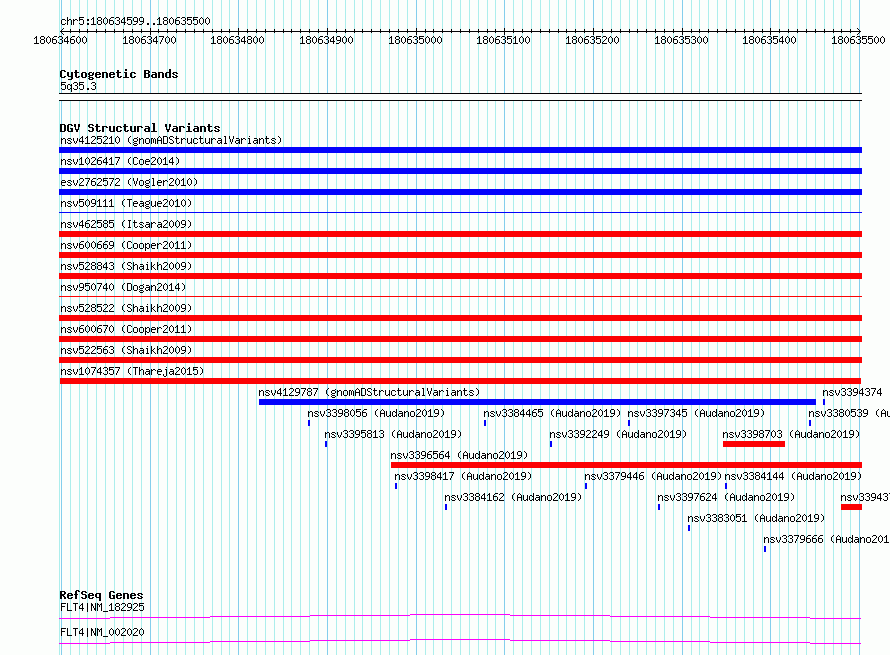This screenshot has height=655, width=890.
Task: Click the chr5:180634599..180635500 region label
Action: (x=135, y=21)
